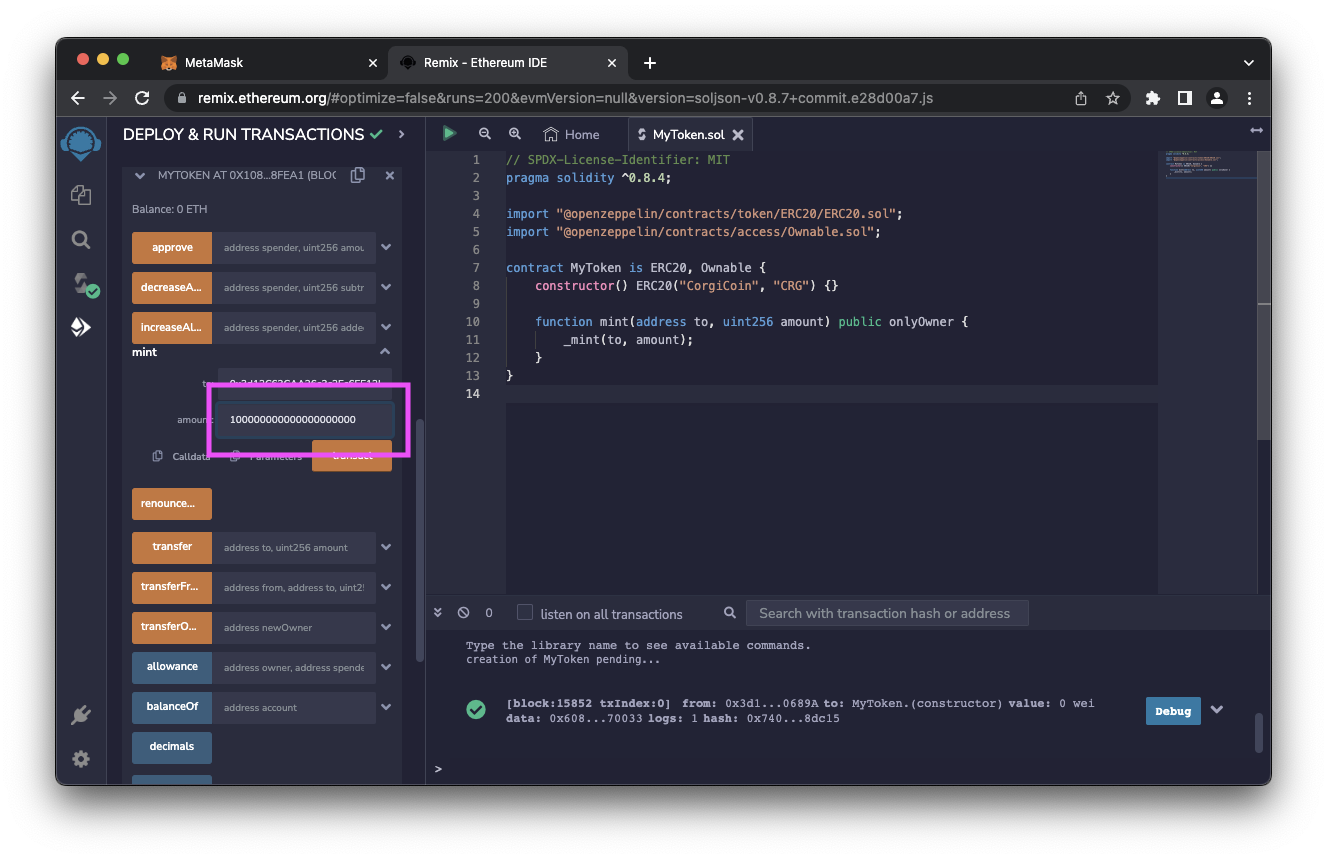Debug the MyToken constructor transaction
This screenshot has height=859, width=1327.
click(x=1173, y=711)
